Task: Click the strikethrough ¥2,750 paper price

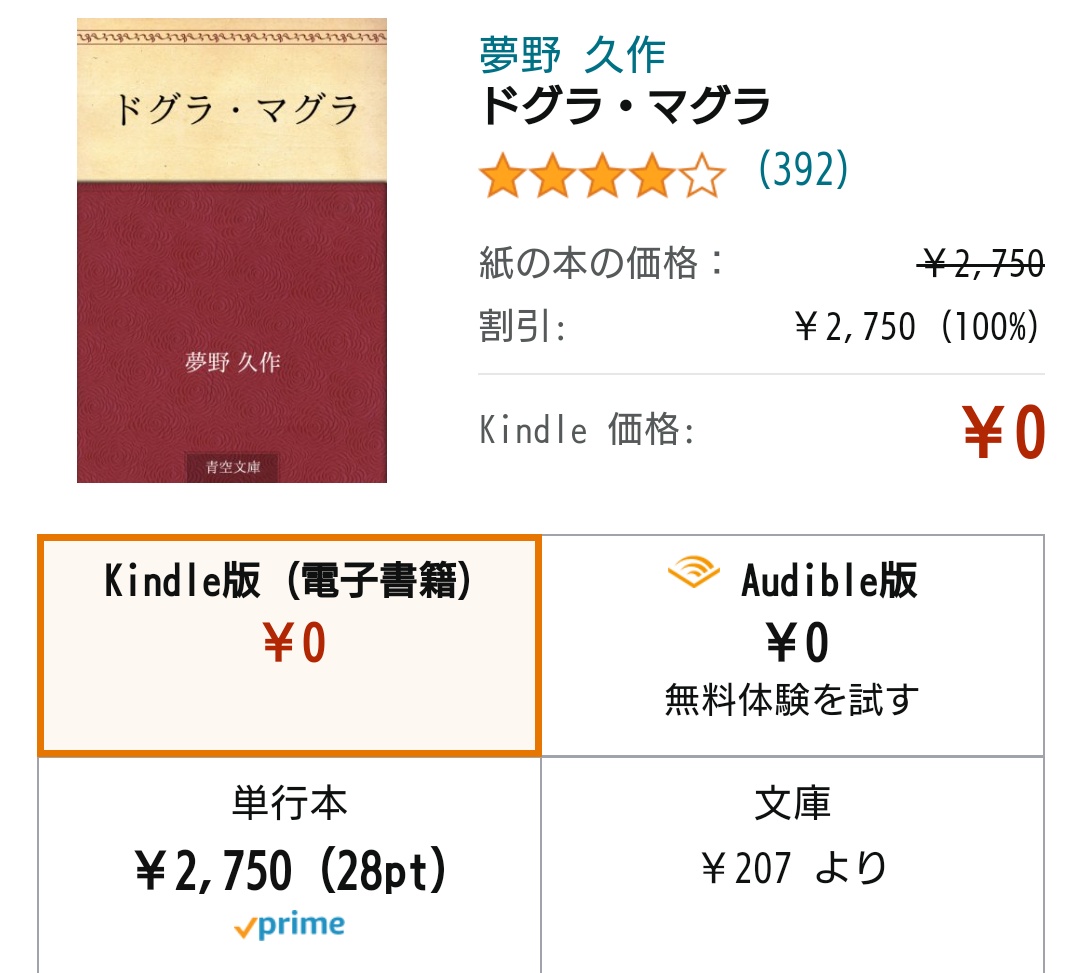Action: coord(983,263)
